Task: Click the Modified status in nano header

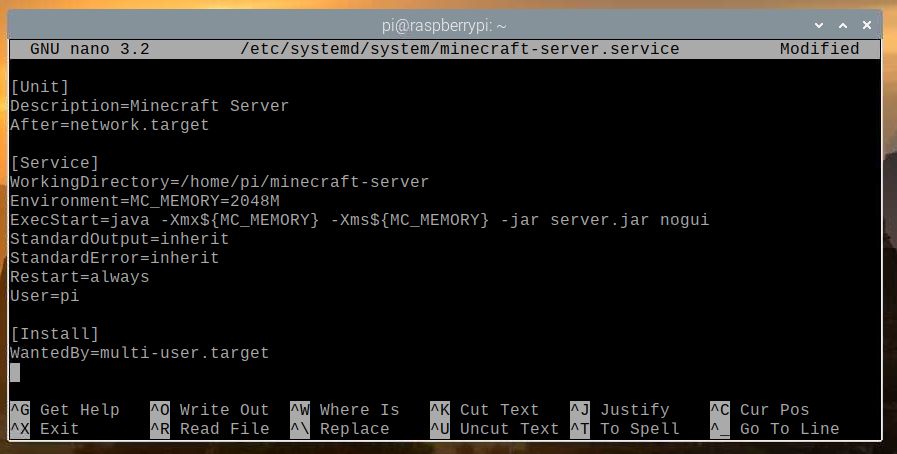Action: 819,48
